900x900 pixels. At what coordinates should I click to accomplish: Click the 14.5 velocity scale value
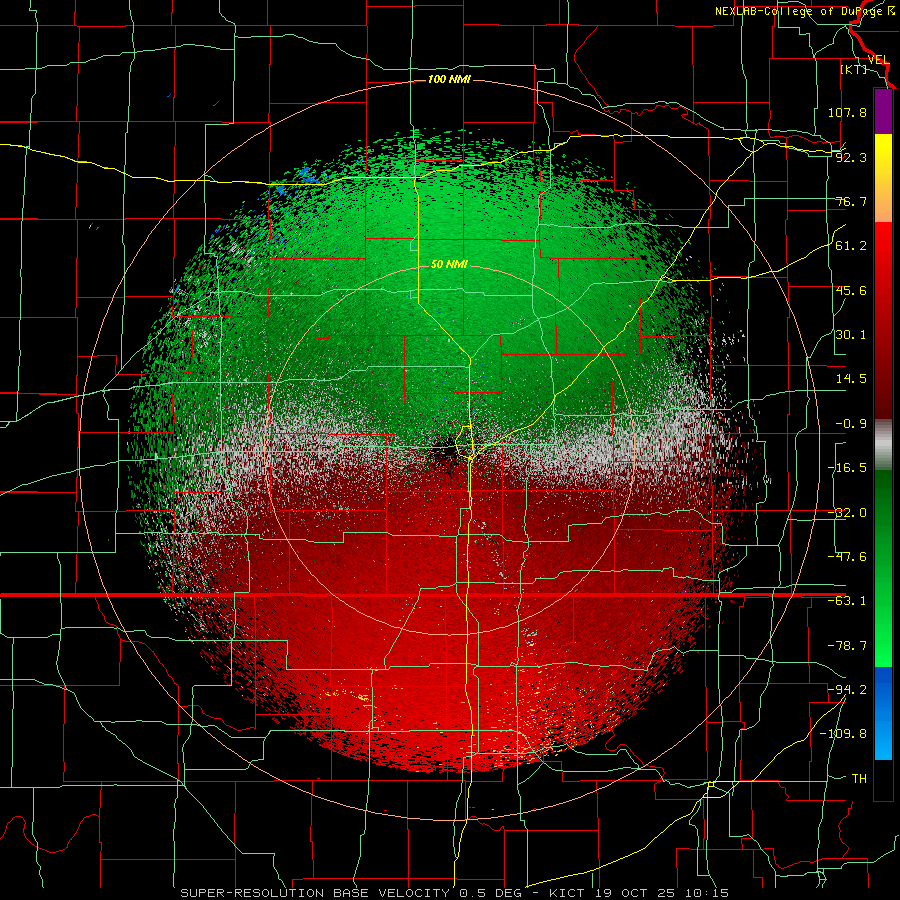click(x=851, y=379)
